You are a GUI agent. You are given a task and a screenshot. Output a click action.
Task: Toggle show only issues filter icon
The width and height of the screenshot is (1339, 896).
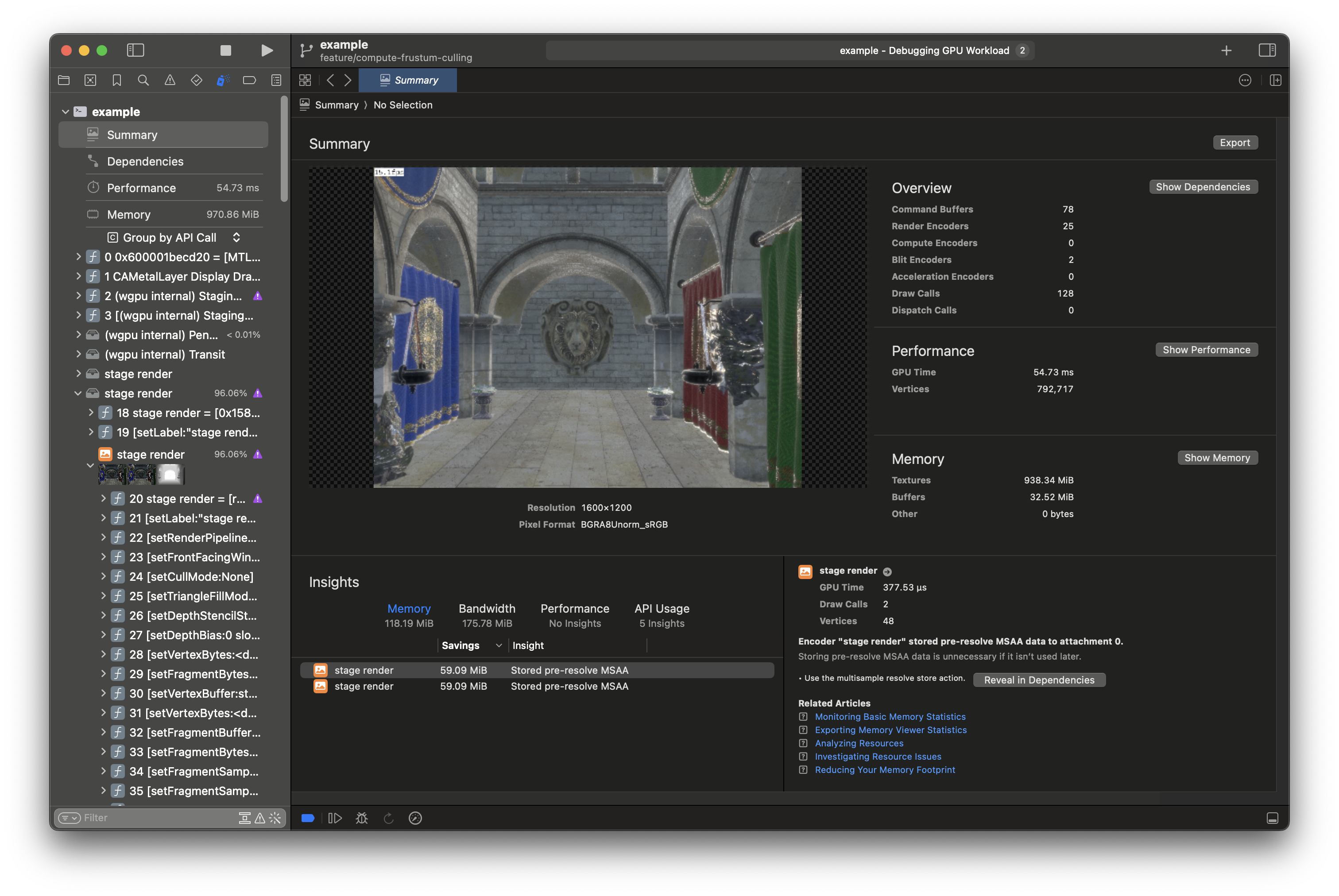[259, 818]
